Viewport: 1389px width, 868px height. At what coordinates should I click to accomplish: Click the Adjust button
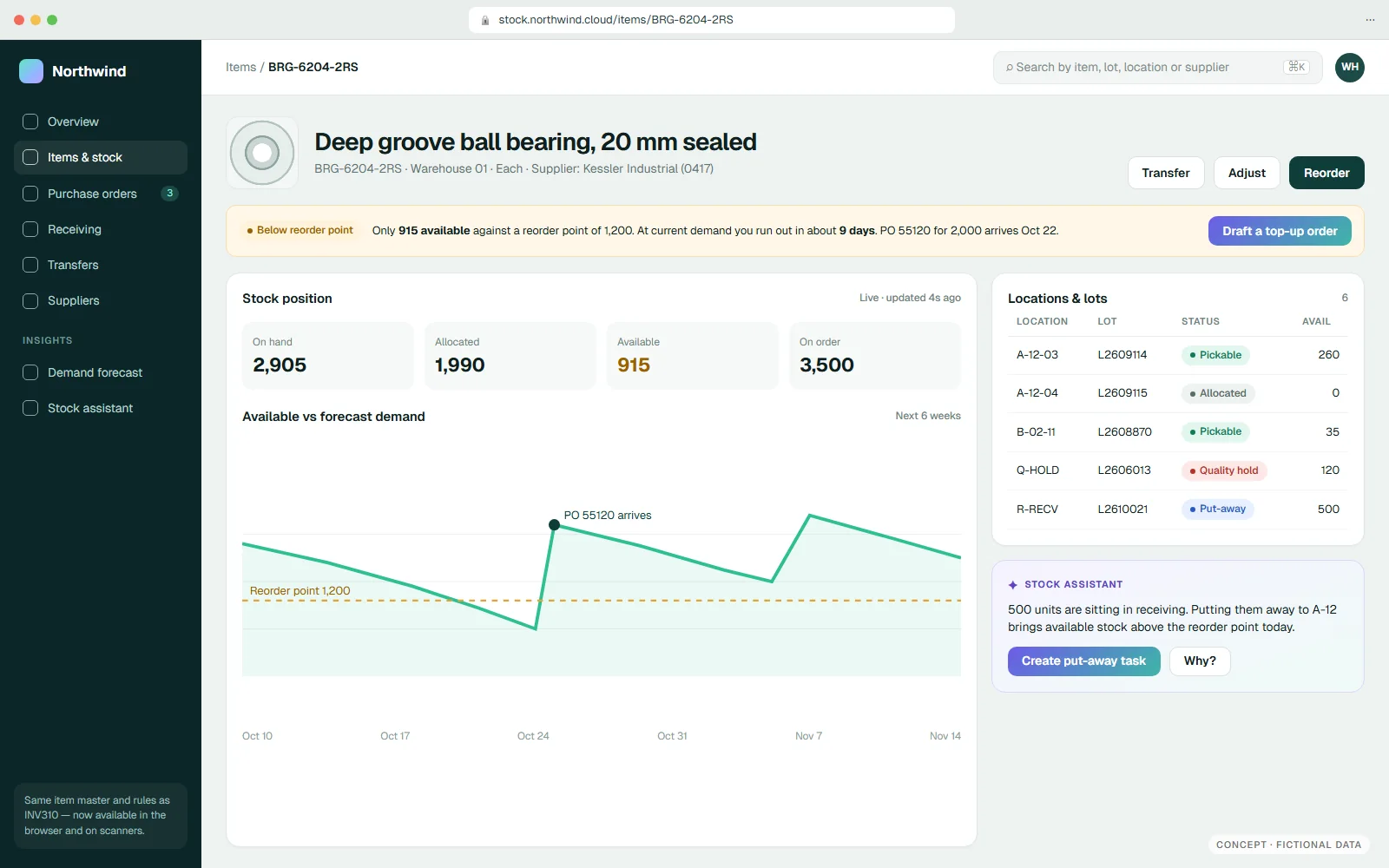coord(1247,173)
